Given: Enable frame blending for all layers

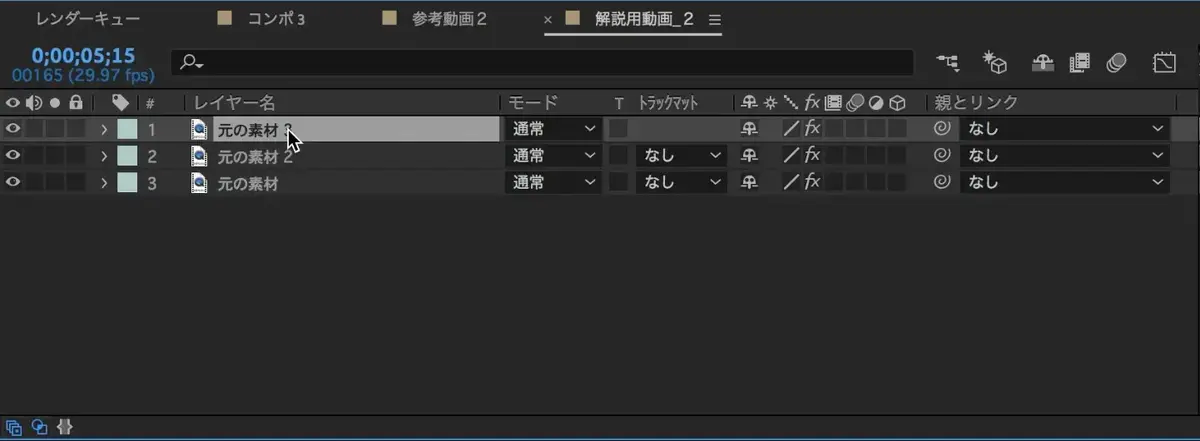Looking at the screenshot, I should [1079, 63].
